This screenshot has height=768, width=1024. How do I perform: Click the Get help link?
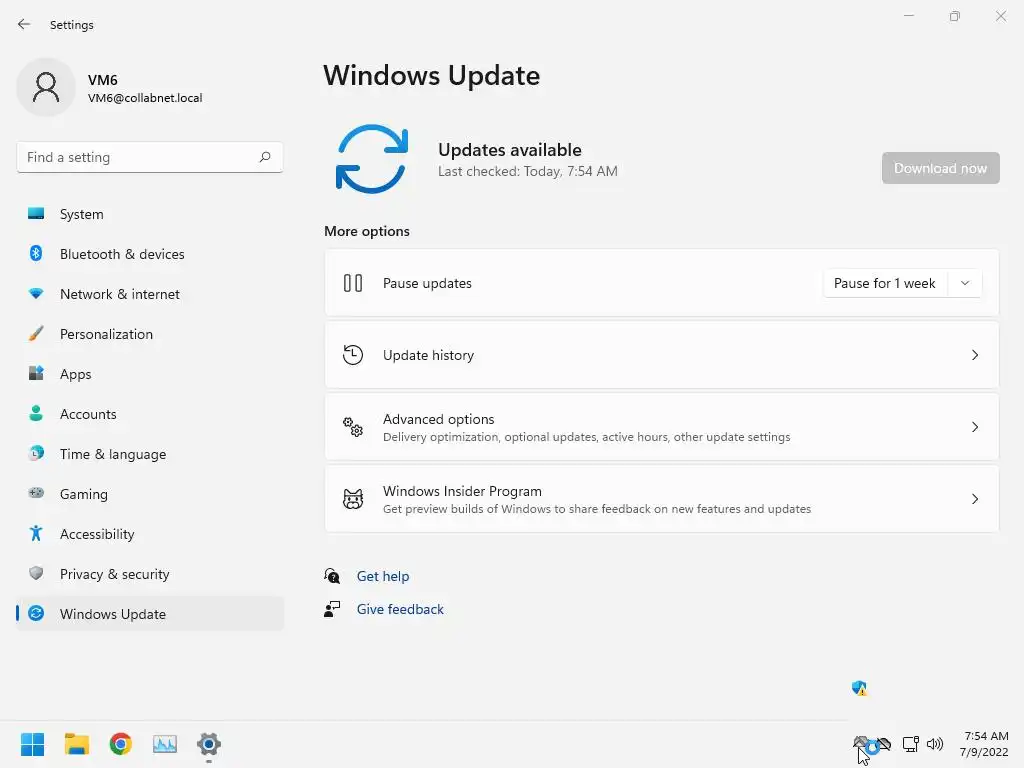click(383, 576)
